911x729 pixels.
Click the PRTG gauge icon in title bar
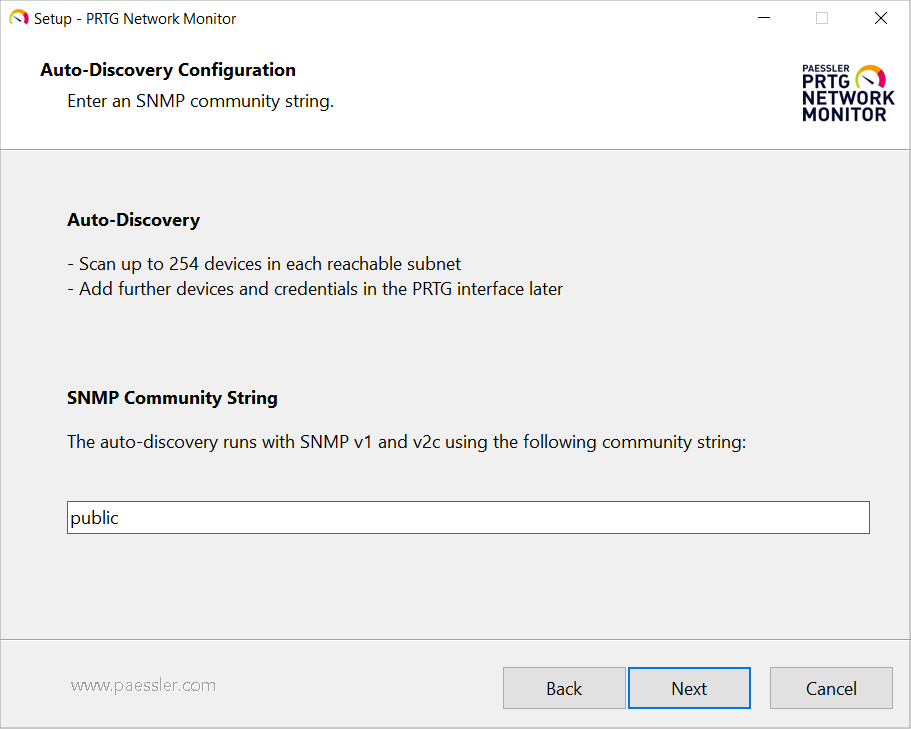coord(18,18)
